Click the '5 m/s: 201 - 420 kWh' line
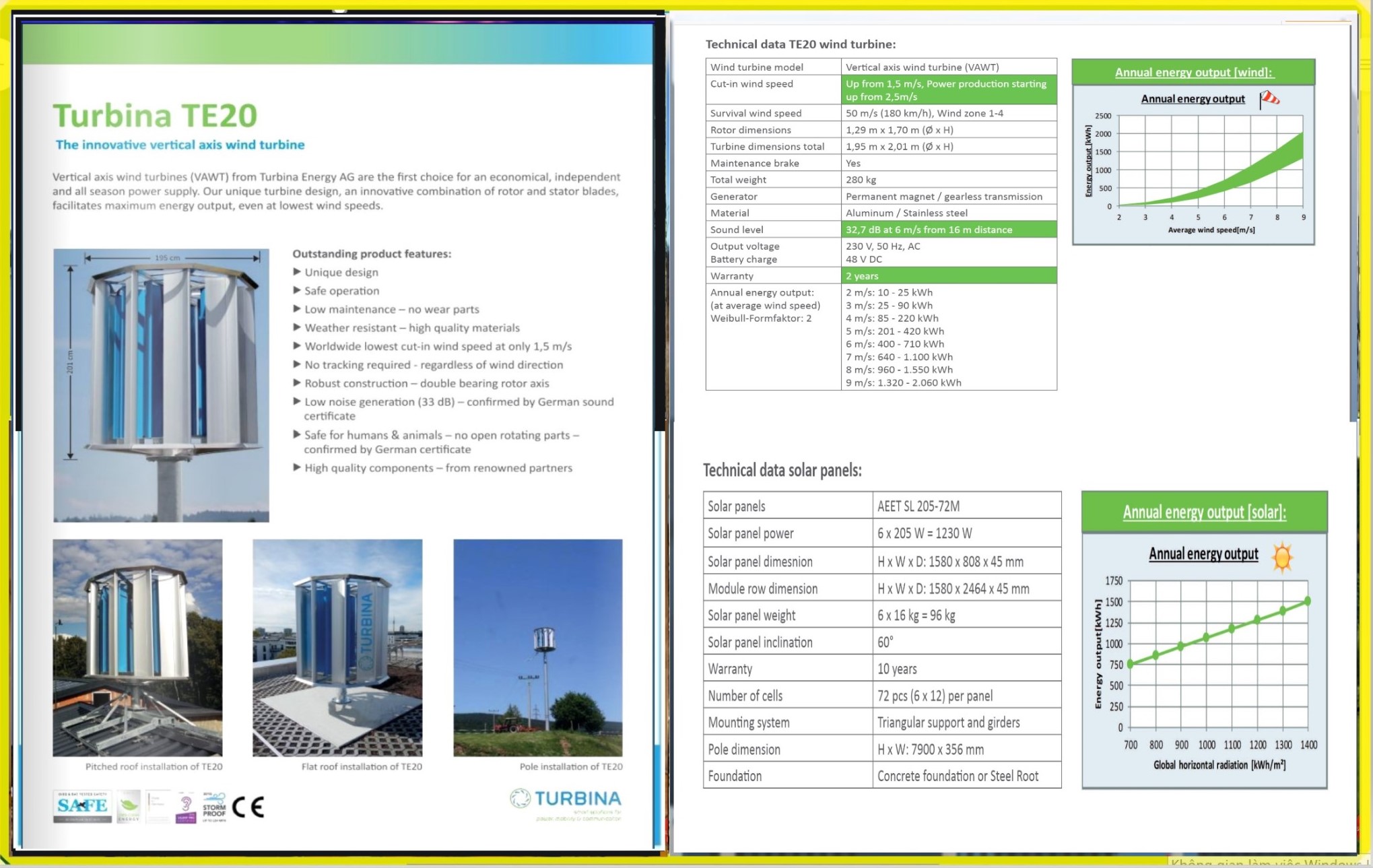This screenshot has width=1373, height=868. tap(895, 331)
